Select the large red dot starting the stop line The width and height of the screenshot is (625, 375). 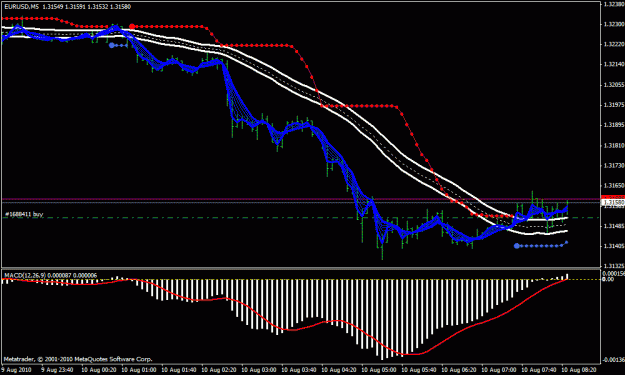click(x=132, y=26)
